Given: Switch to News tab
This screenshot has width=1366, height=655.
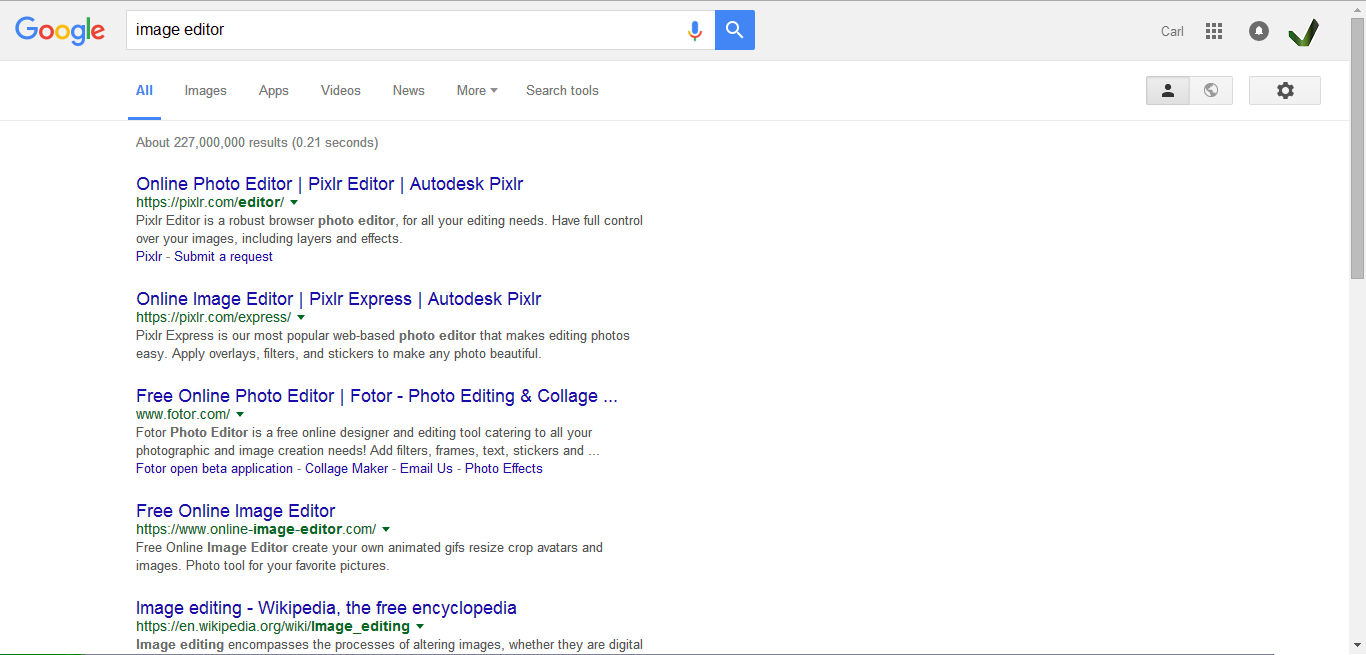Looking at the screenshot, I should pos(408,90).
